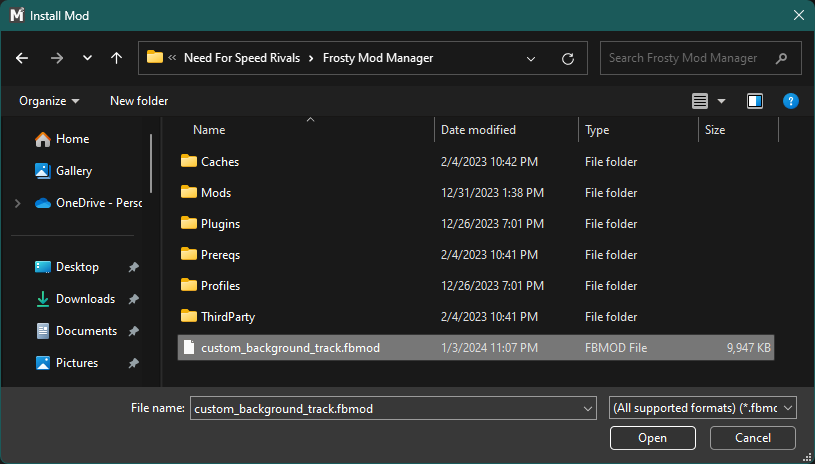
Task: Sort by Name column header
Action: click(x=209, y=130)
